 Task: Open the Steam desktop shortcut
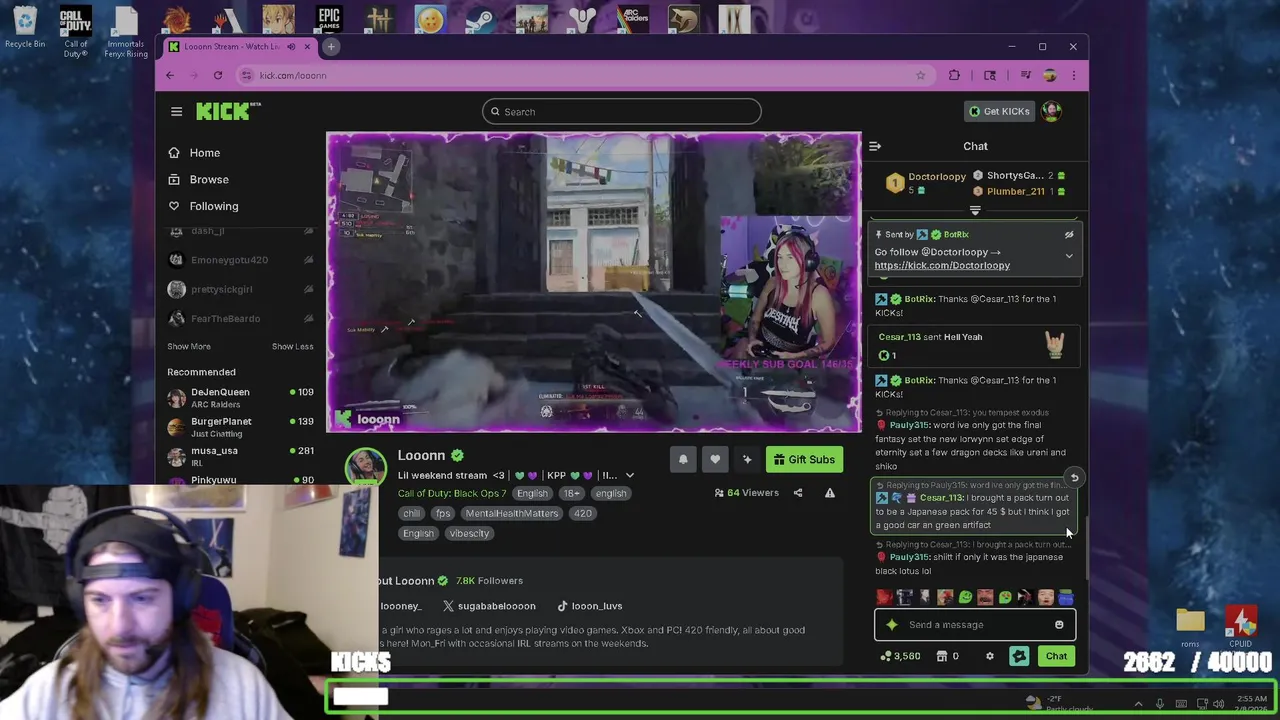pos(480,21)
